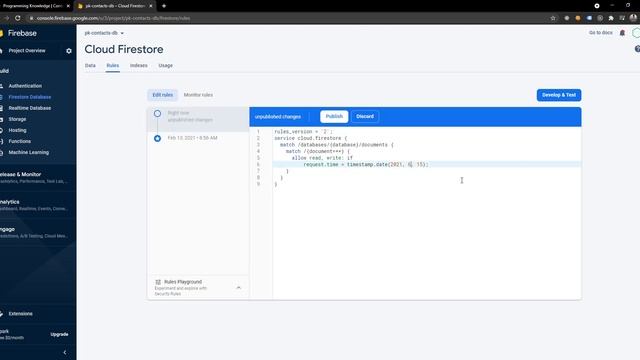The height and width of the screenshot is (360, 640).
Task: Switch to the Rules tab
Action: coord(113,65)
